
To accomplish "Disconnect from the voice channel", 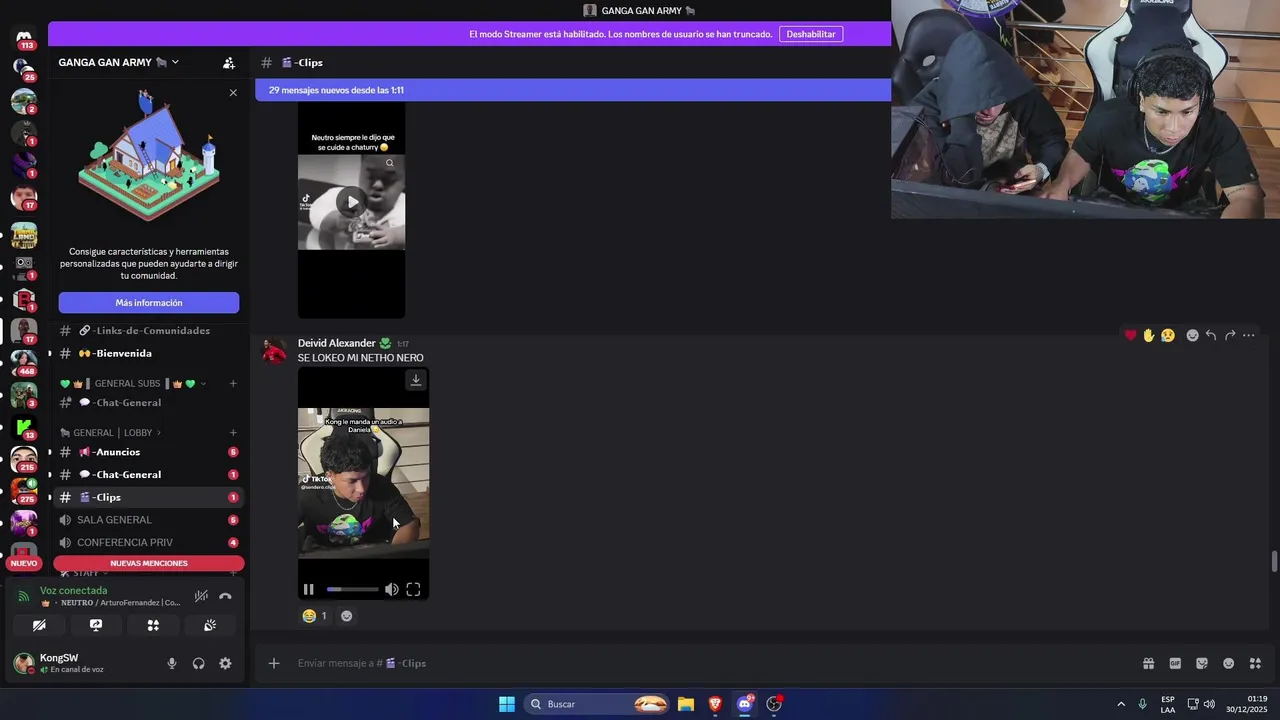I will point(226,596).
